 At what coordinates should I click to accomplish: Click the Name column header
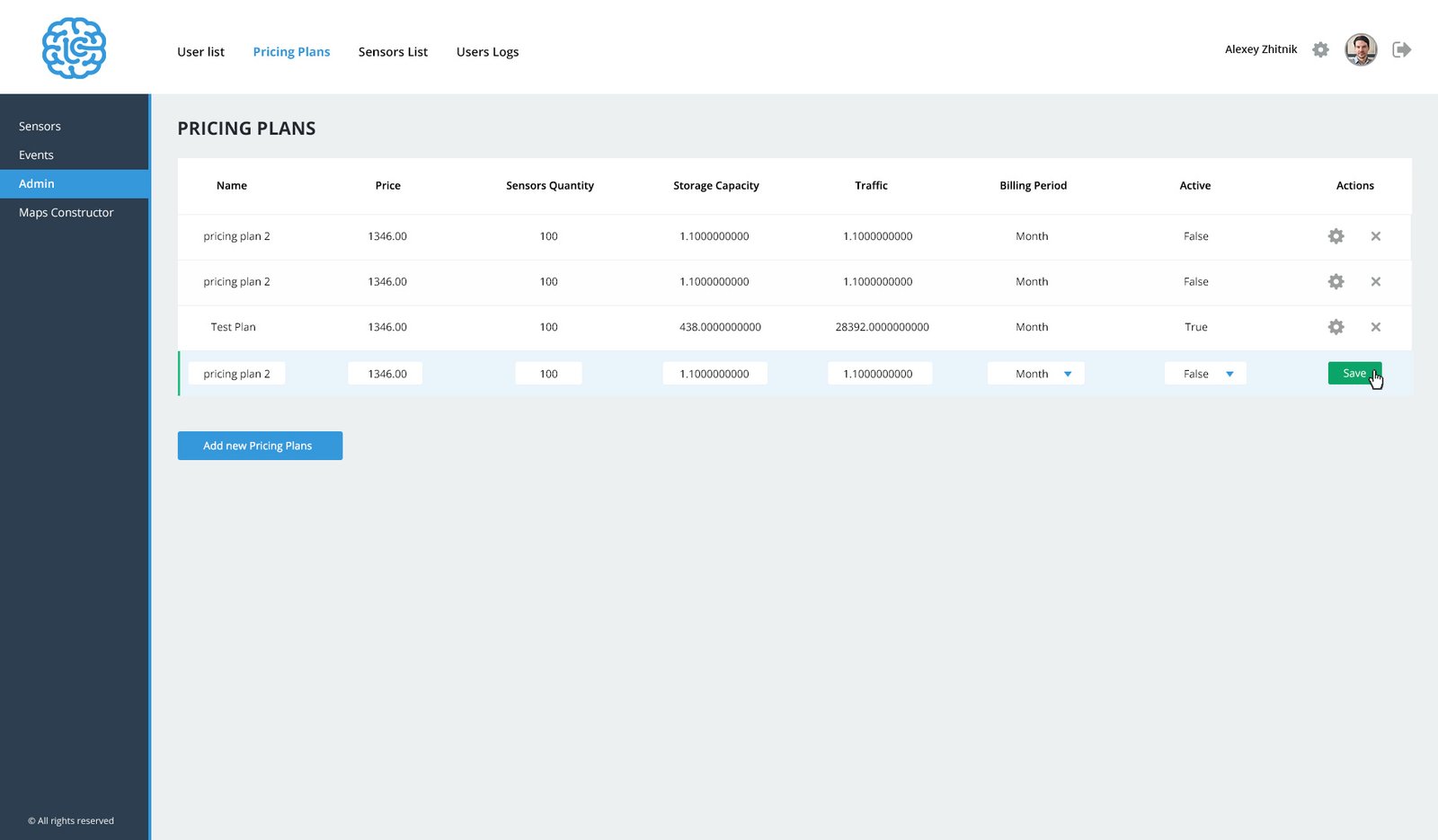coord(232,186)
